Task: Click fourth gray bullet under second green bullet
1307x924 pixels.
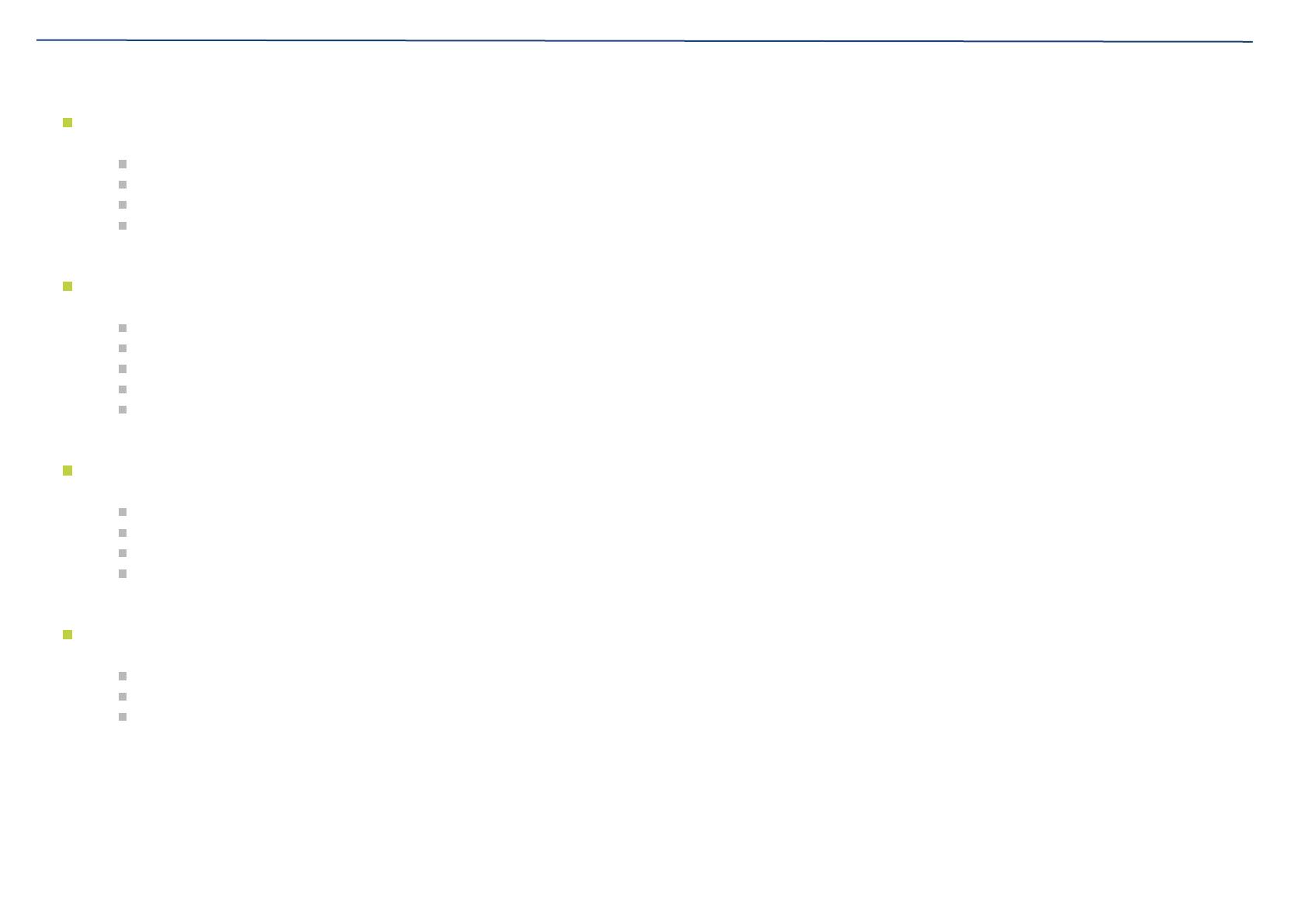Action: (x=123, y=389)
